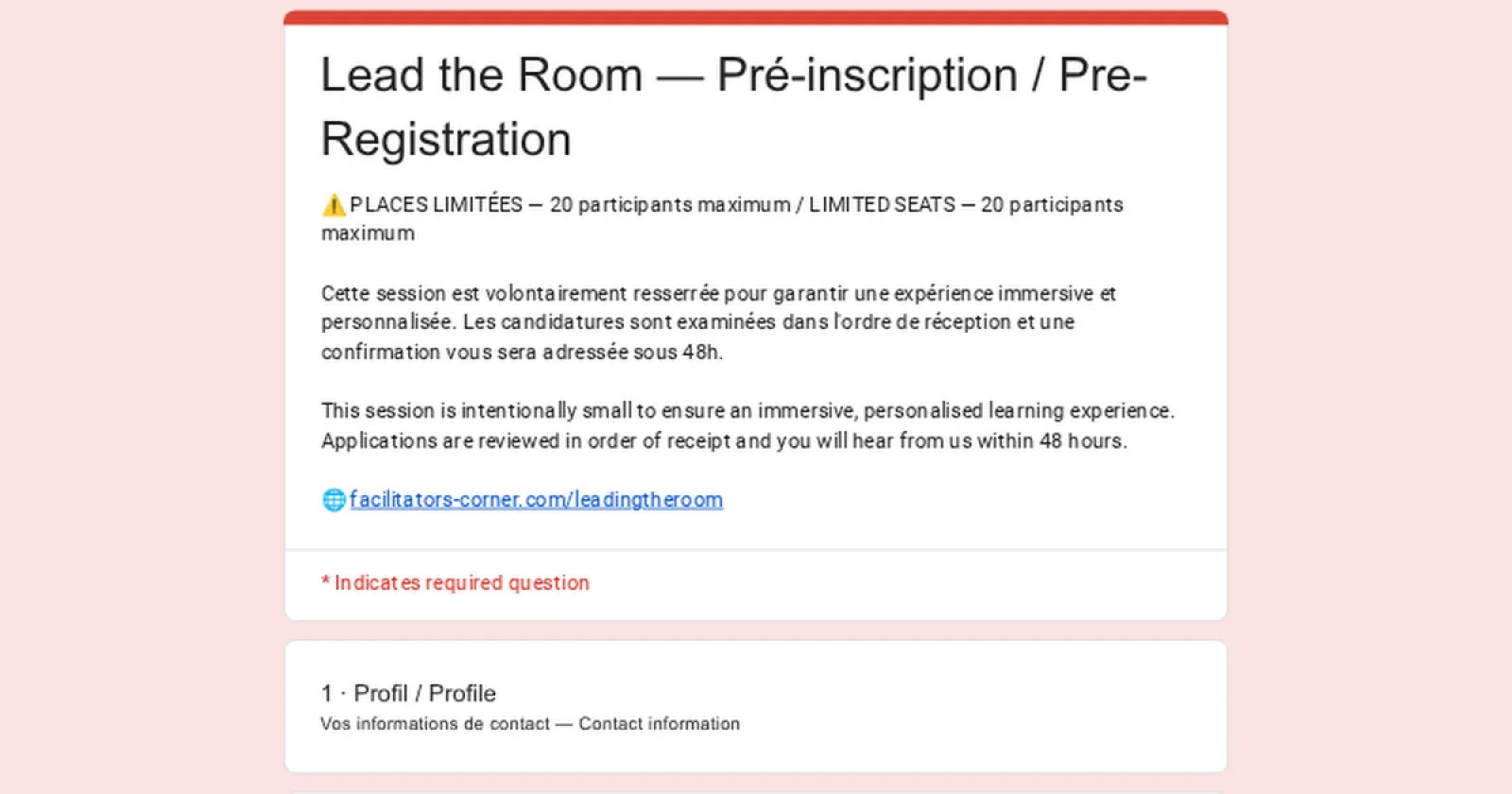1512x794 pixels.
Task: Click the yellow warning triangle icon
Action: coord(334,205)
